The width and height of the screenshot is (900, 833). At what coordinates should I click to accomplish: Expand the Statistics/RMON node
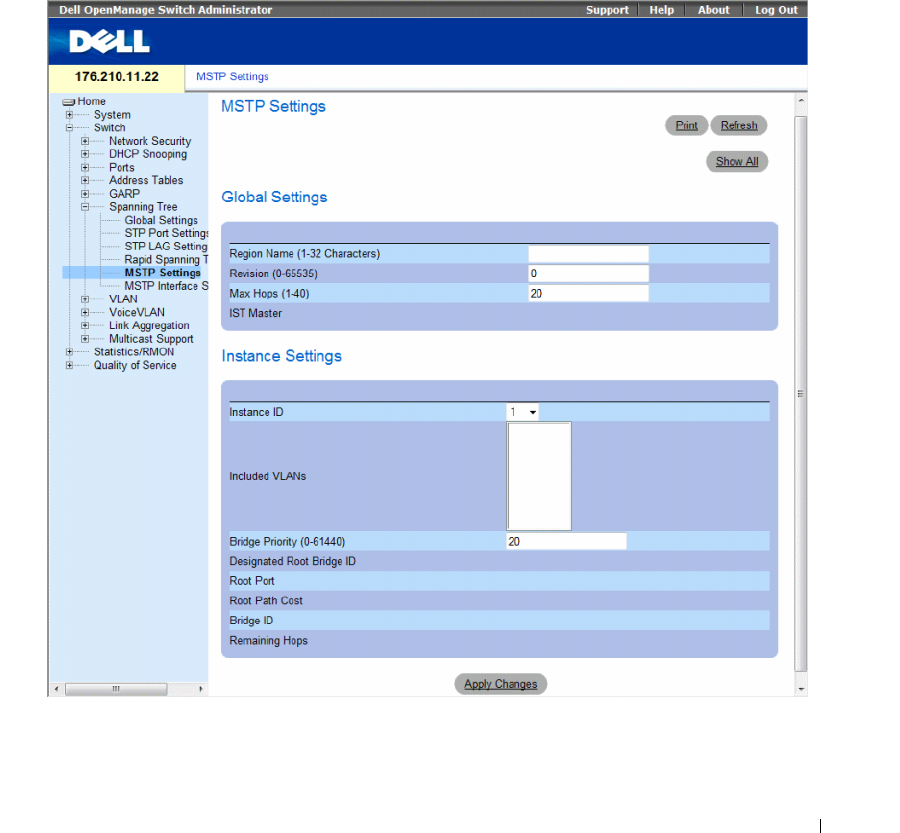tap(69, 352)
